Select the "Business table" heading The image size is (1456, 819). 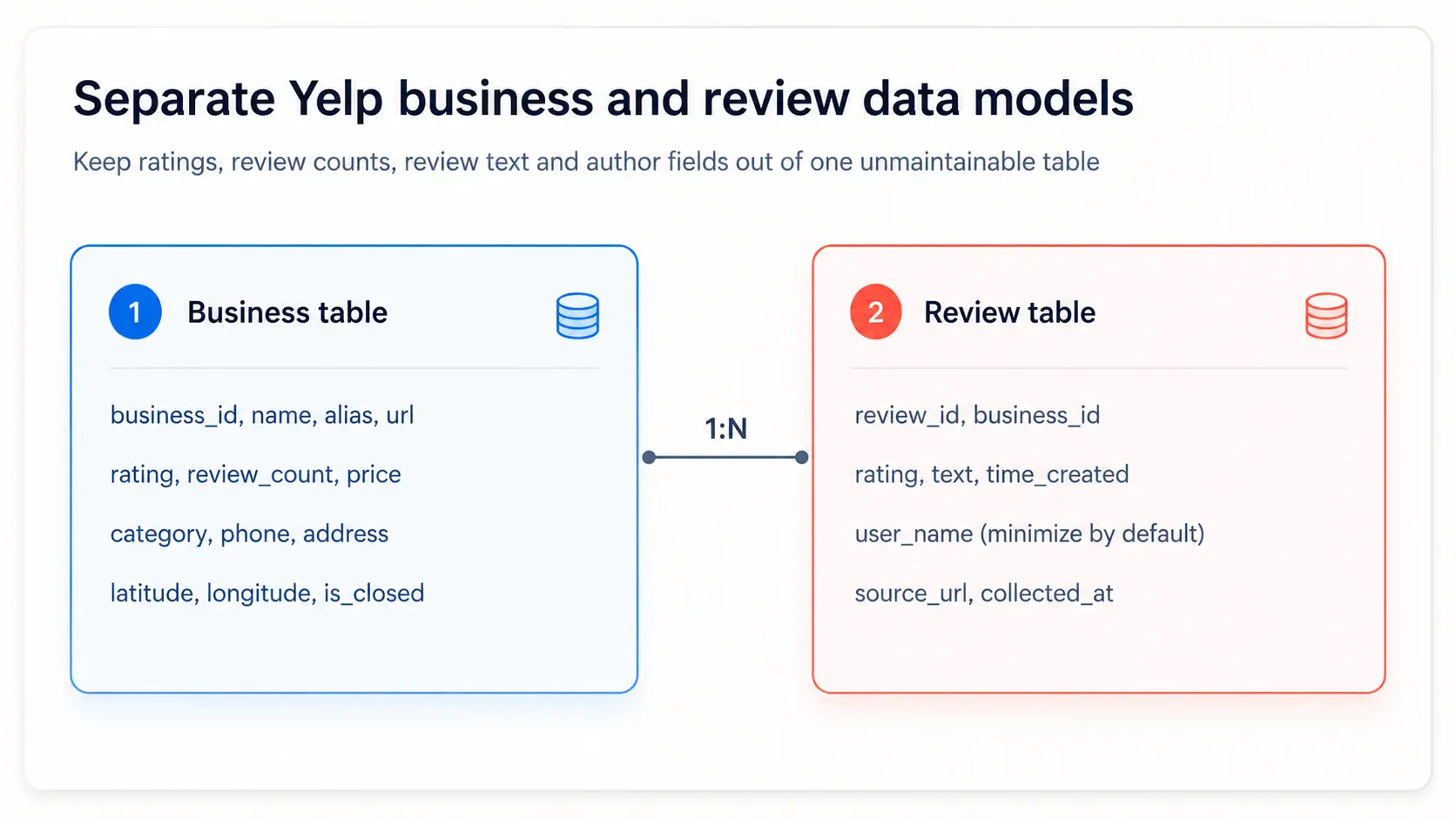[x=287, y=312]
